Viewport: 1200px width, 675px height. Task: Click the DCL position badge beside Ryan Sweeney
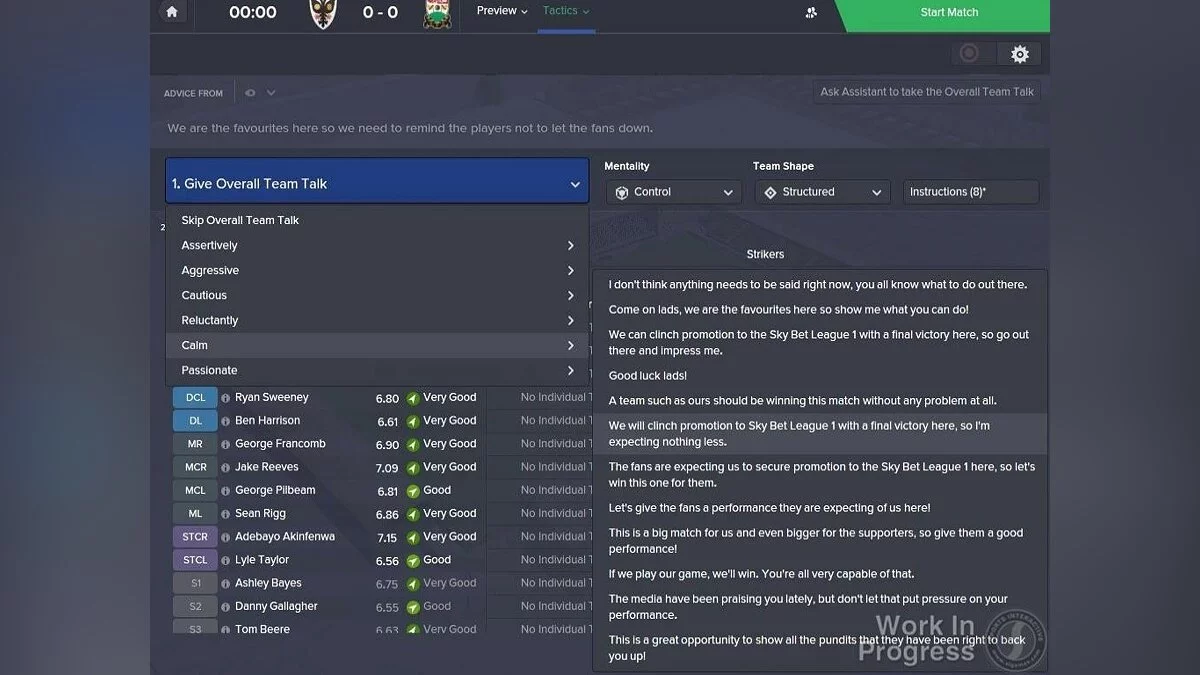tap(194, 397)
